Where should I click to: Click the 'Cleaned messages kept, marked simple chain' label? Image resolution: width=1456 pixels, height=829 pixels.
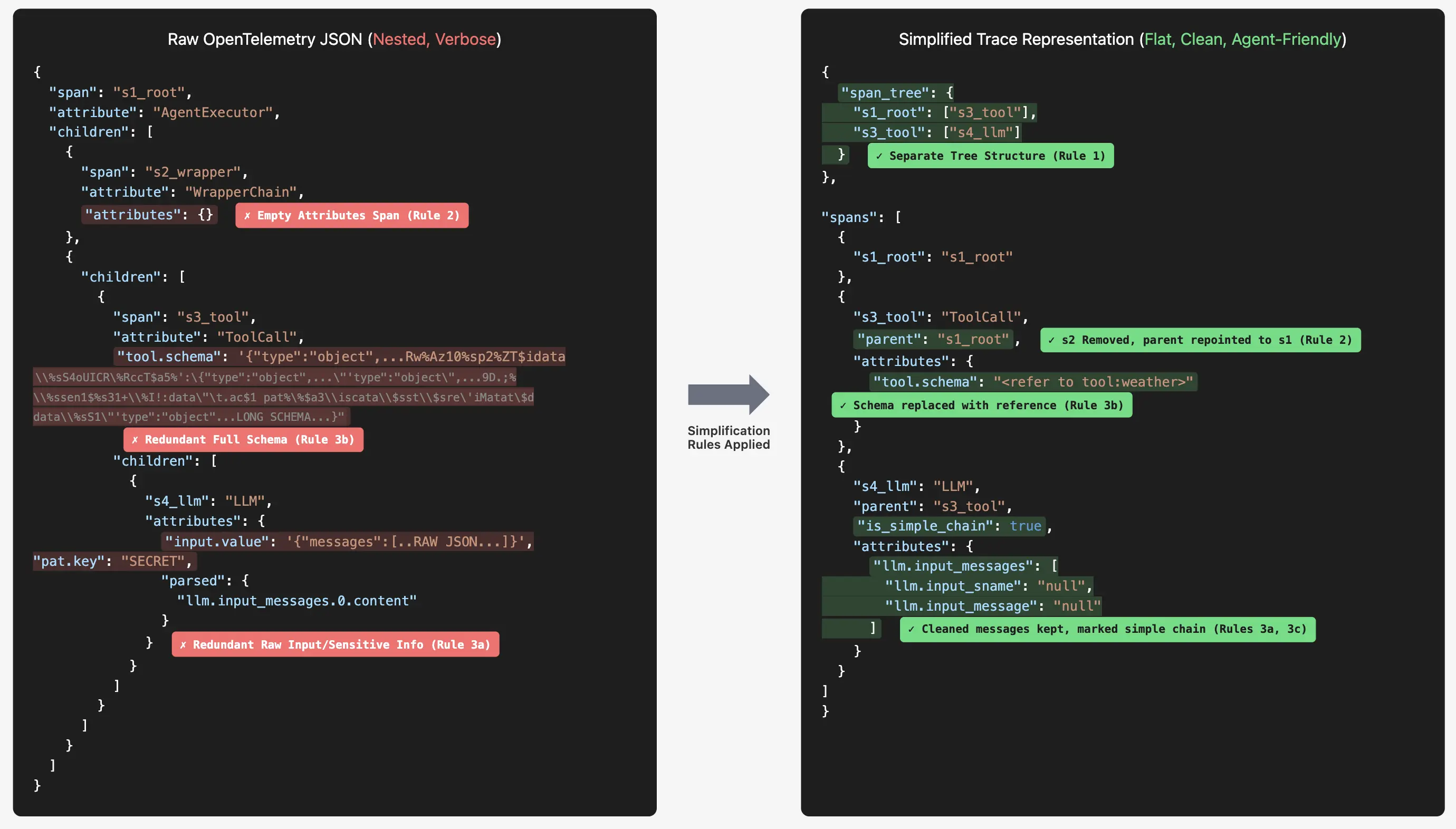coord(1107,629)
